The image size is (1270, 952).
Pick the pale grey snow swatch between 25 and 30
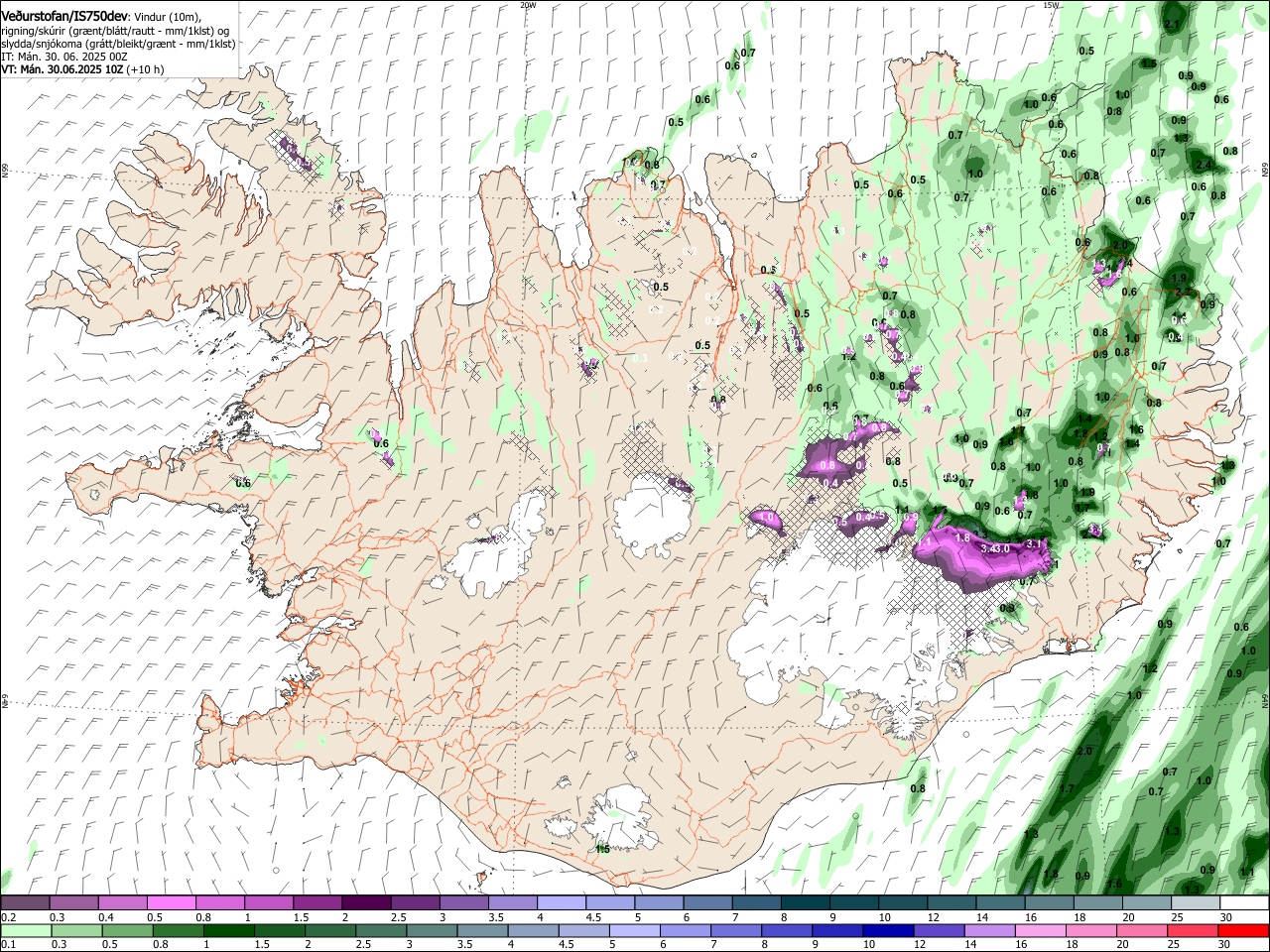pos(1195,903)
